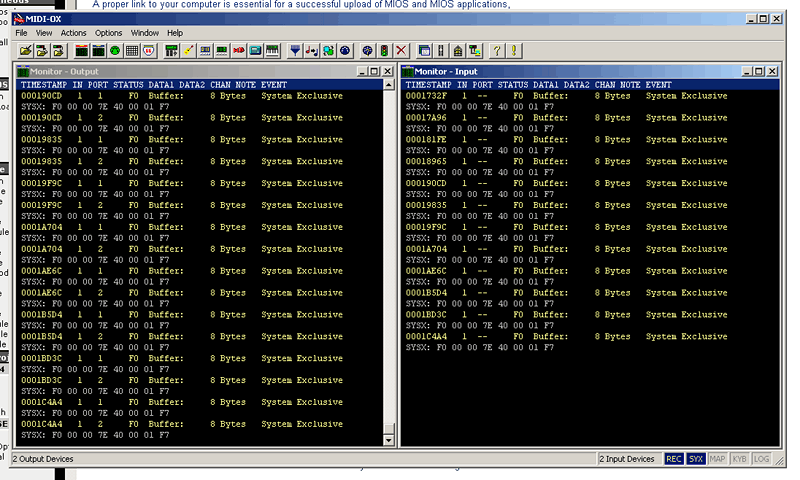This screenshot has width=800, height=480.
Task: Toggle LOG indicator in status bar
Action: tap(761, 459)
